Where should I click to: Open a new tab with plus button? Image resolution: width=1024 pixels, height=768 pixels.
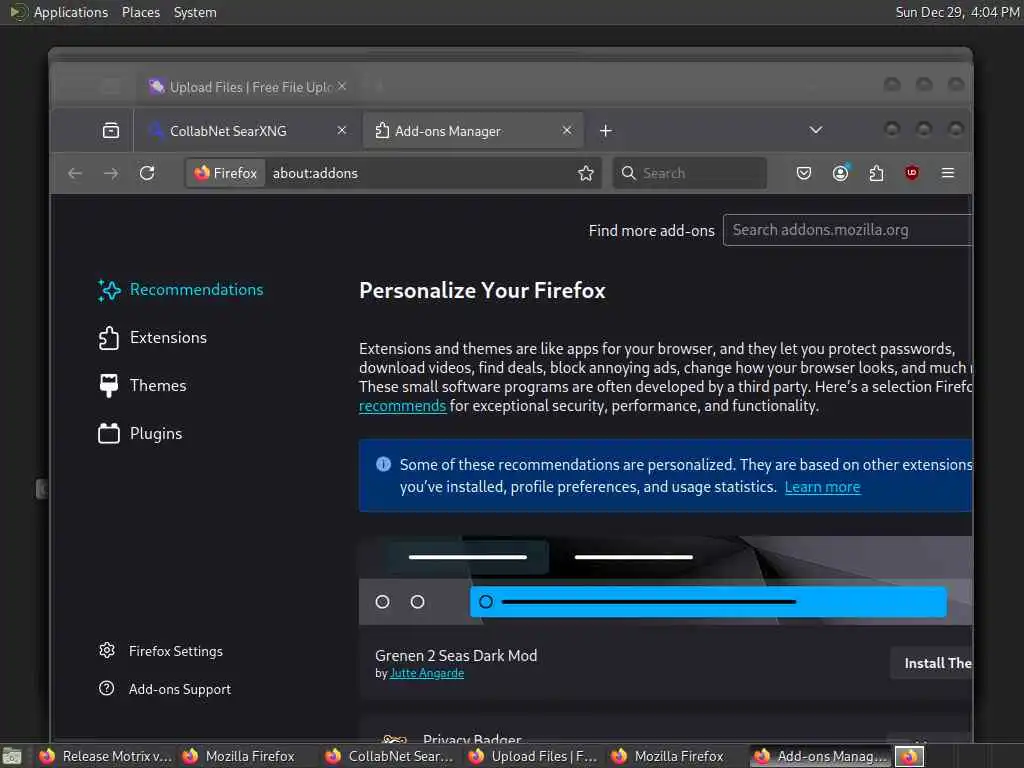(606, 131)
